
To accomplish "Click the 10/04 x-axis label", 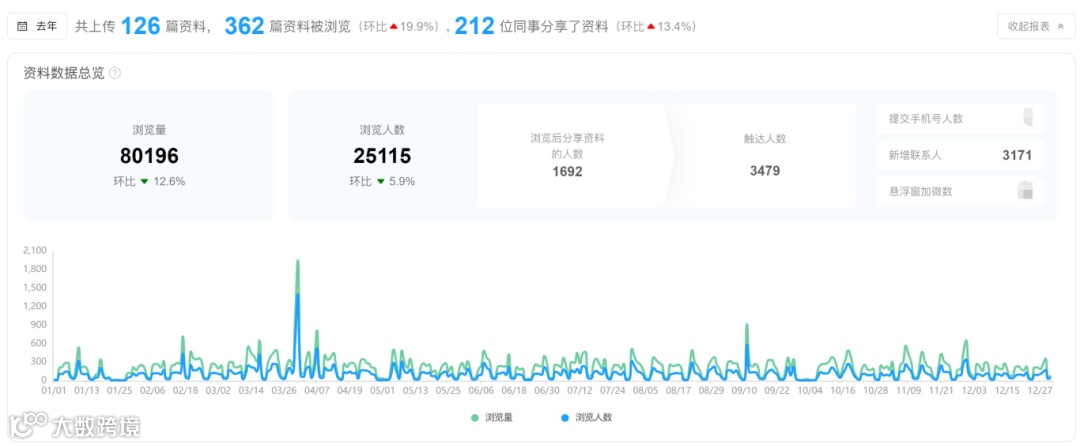I will click(x=809, y=390).
